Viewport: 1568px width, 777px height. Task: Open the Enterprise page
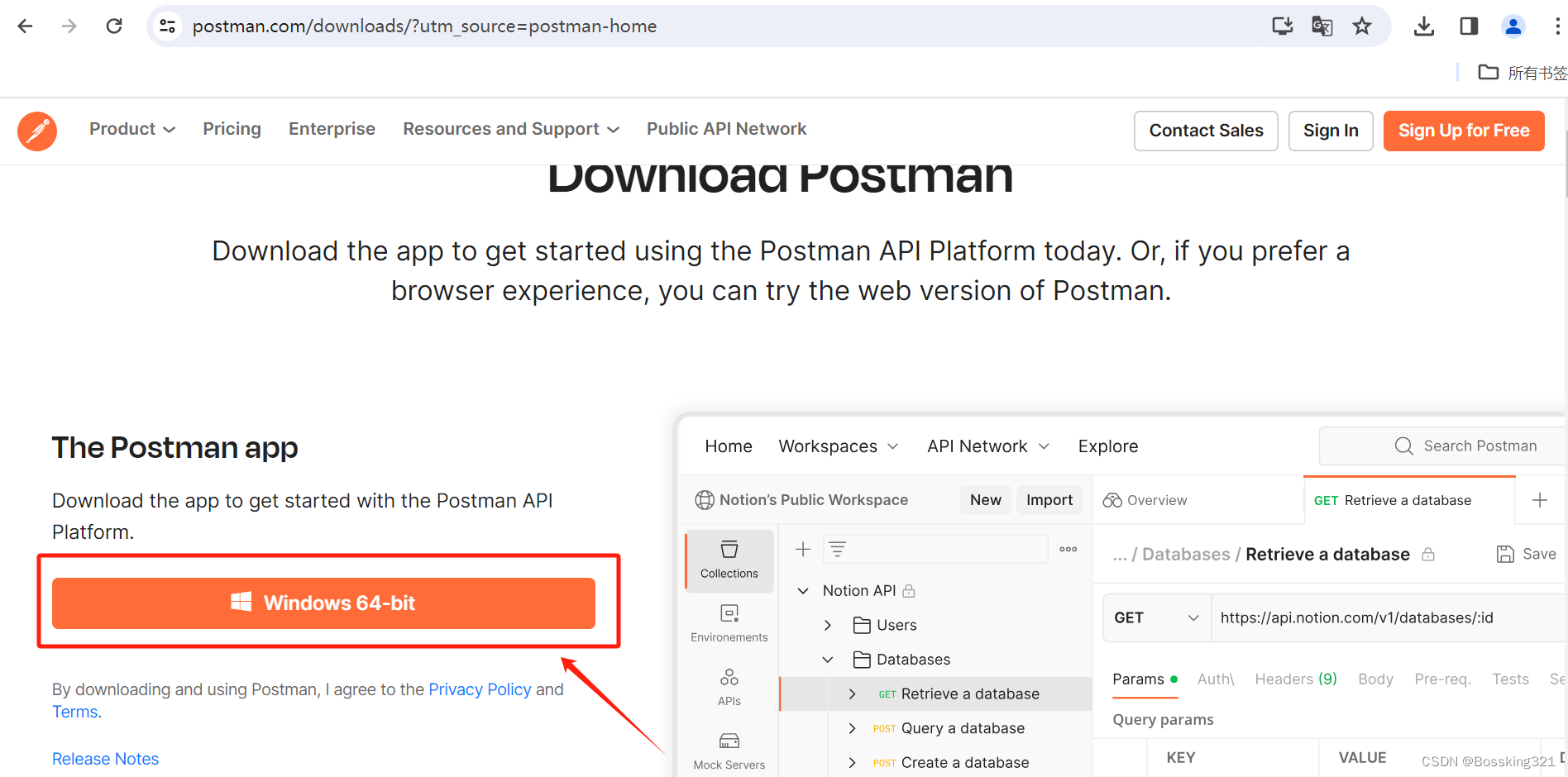coord(332,129)
